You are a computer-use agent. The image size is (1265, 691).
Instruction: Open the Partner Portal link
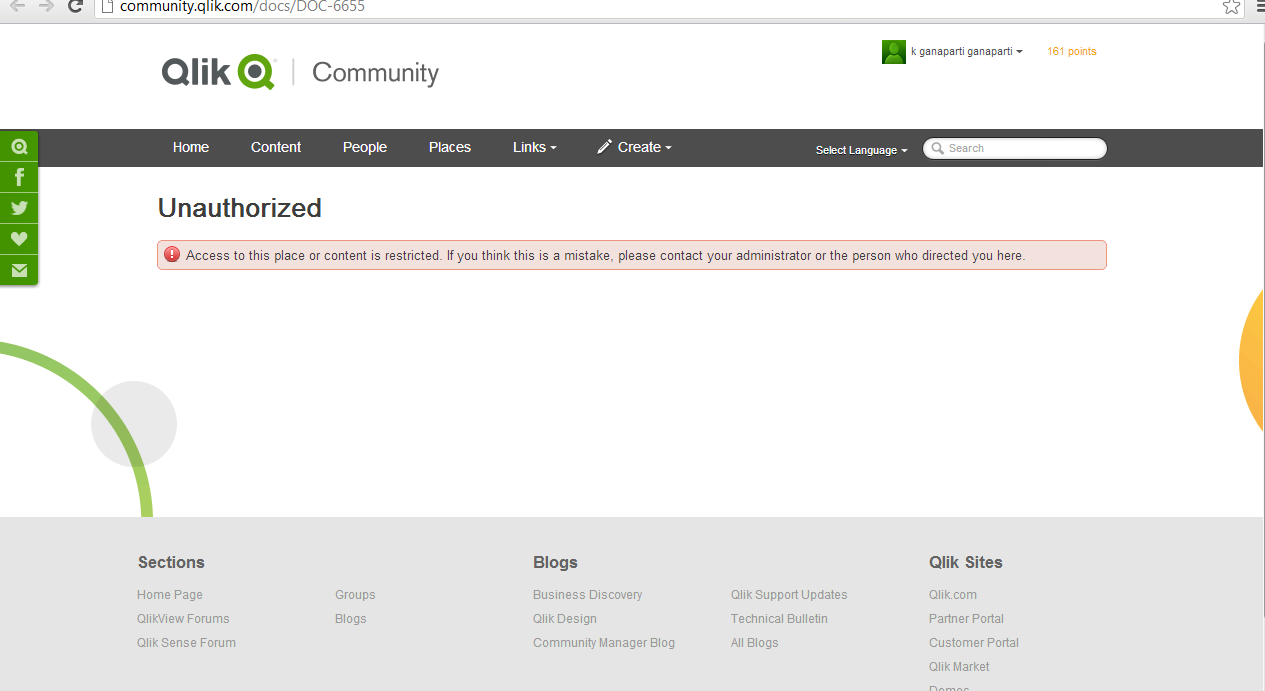966,619
